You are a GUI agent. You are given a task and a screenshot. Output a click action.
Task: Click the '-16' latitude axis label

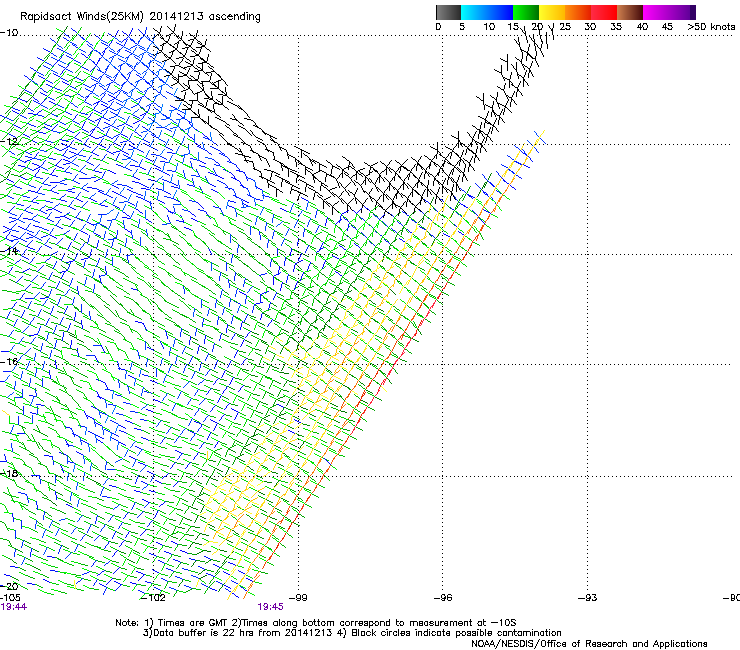click(9, 362)
